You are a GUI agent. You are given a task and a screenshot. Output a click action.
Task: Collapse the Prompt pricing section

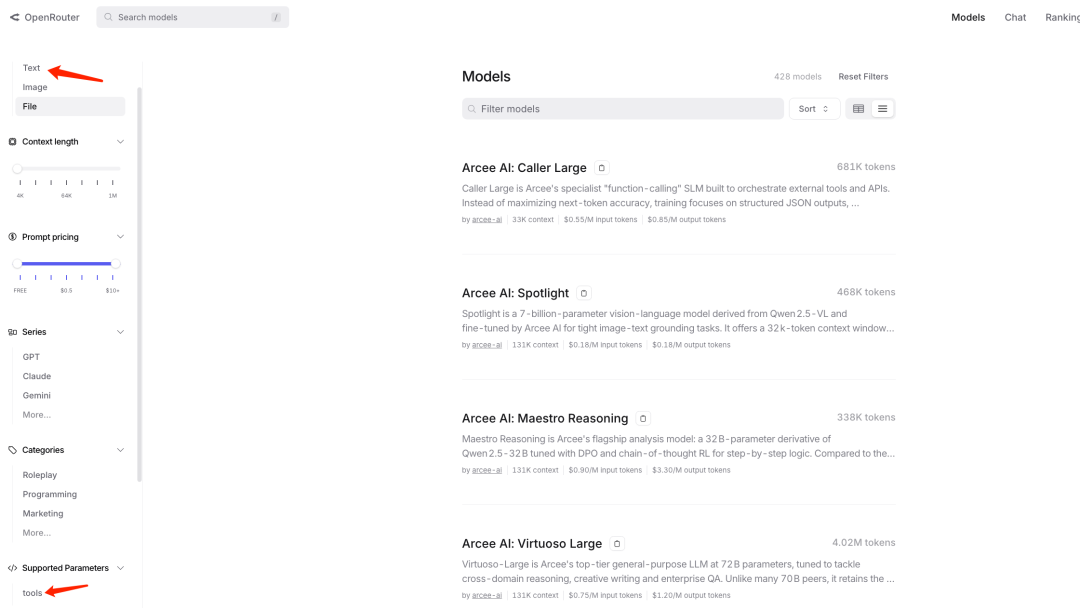pyautogui.click(x=120, y=237)
